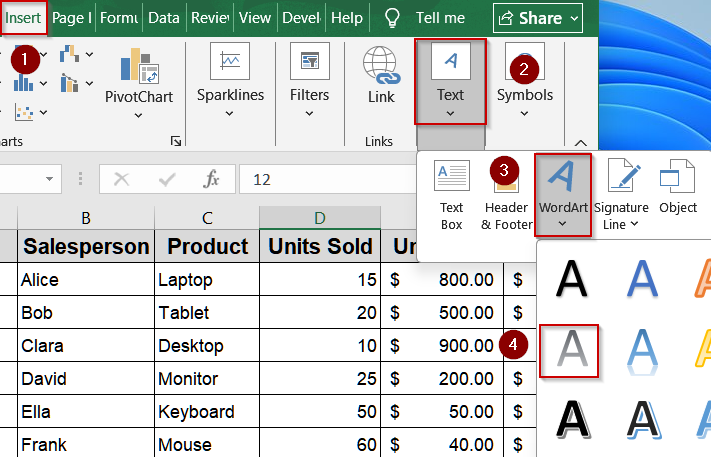Select the cell containing Clara
The height and width of the screenshot is (457, 711).
coord(86,345)
